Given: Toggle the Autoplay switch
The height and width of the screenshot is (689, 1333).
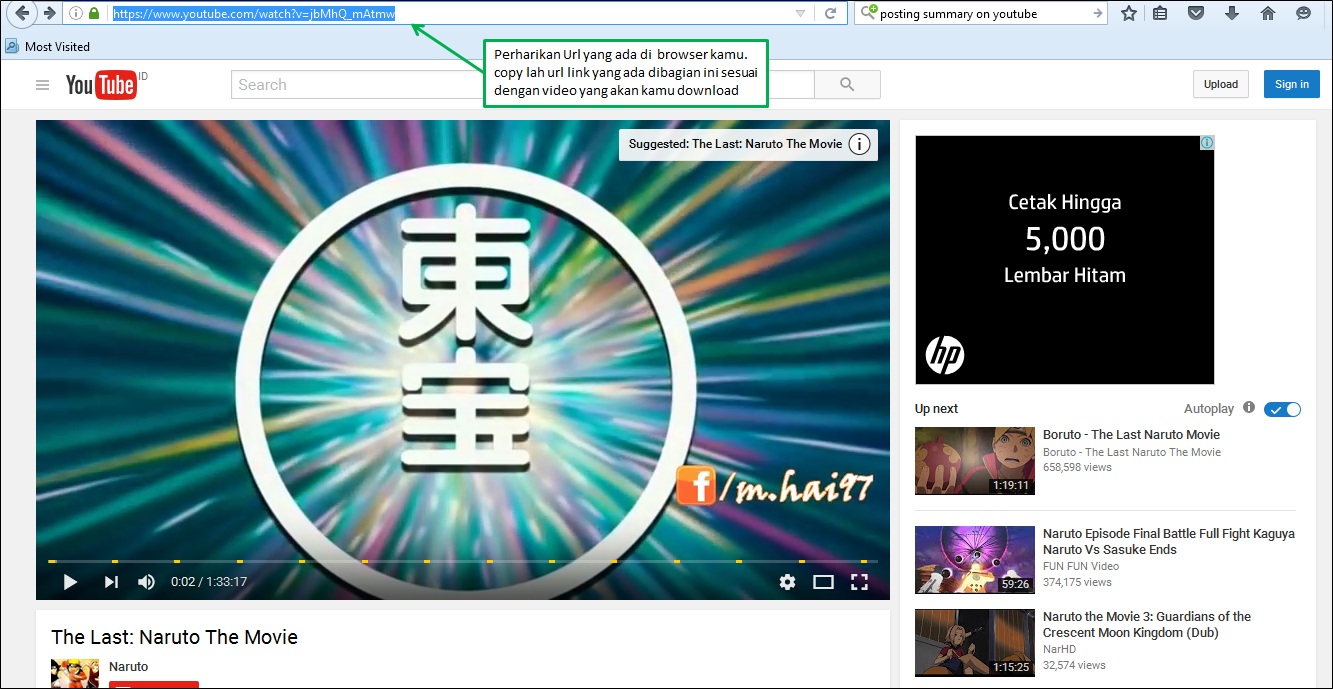Looking at the screenshot, I should click(x=1282, y=410).
